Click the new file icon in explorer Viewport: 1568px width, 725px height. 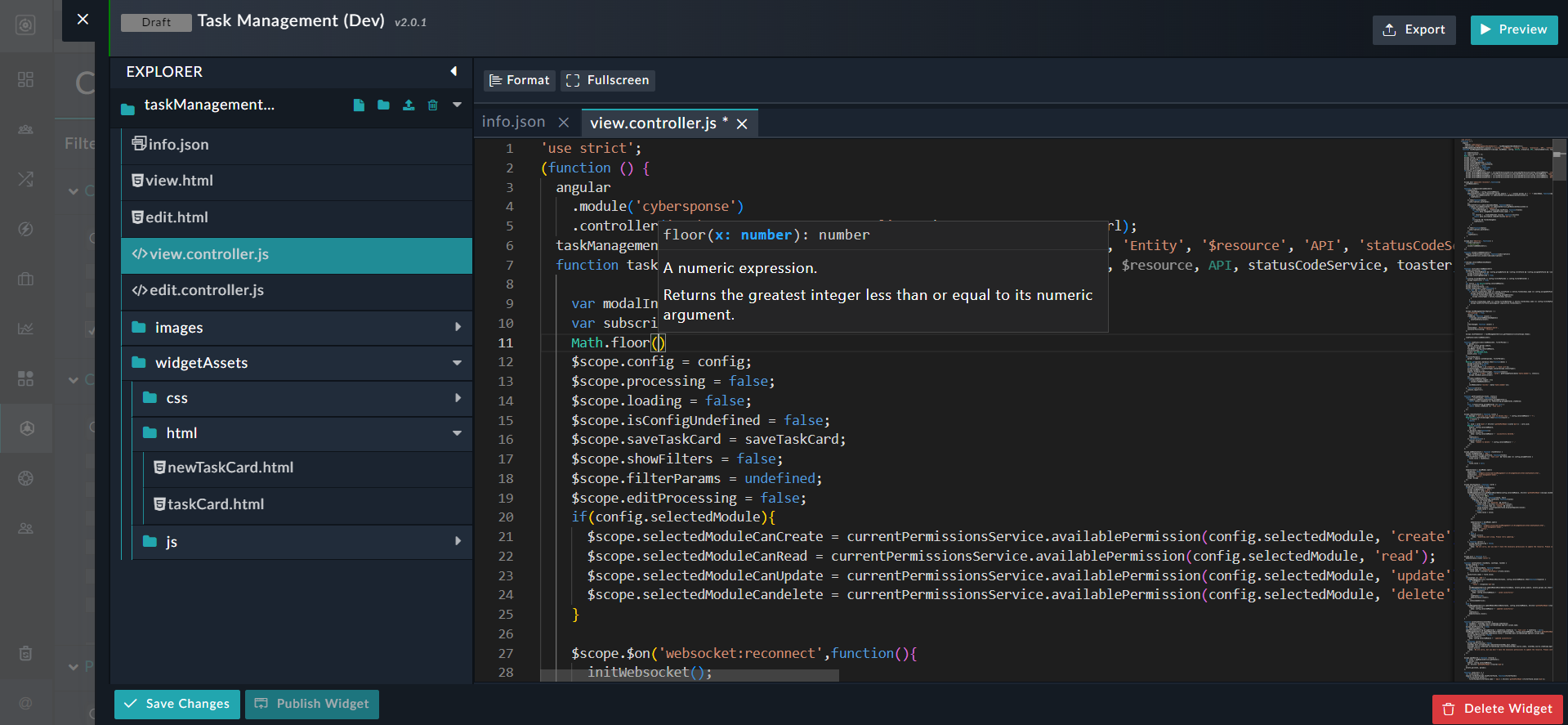(x=359, y=105)
